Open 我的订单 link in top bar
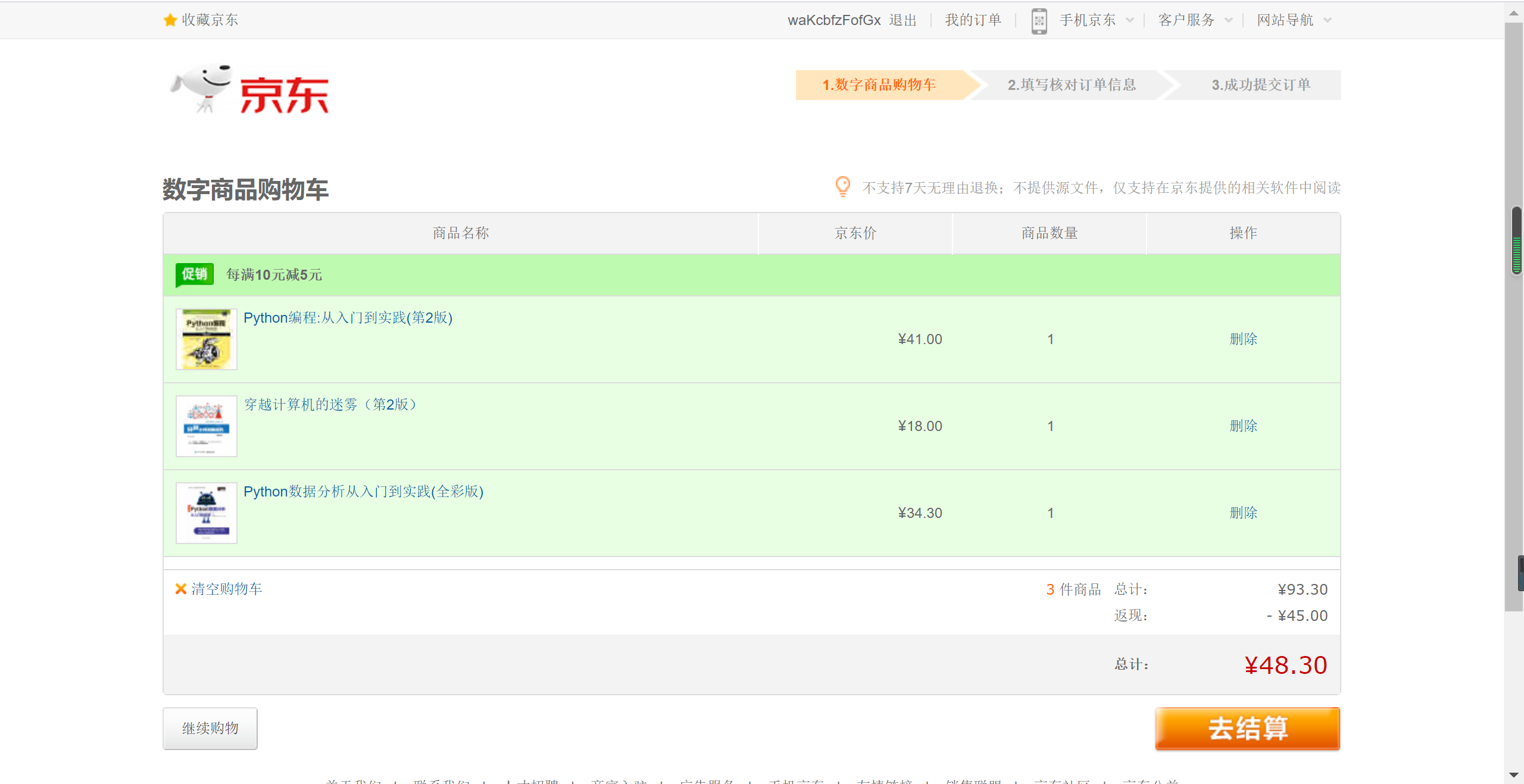This screenshot has height=784, width=1524. tap(973, 20)
